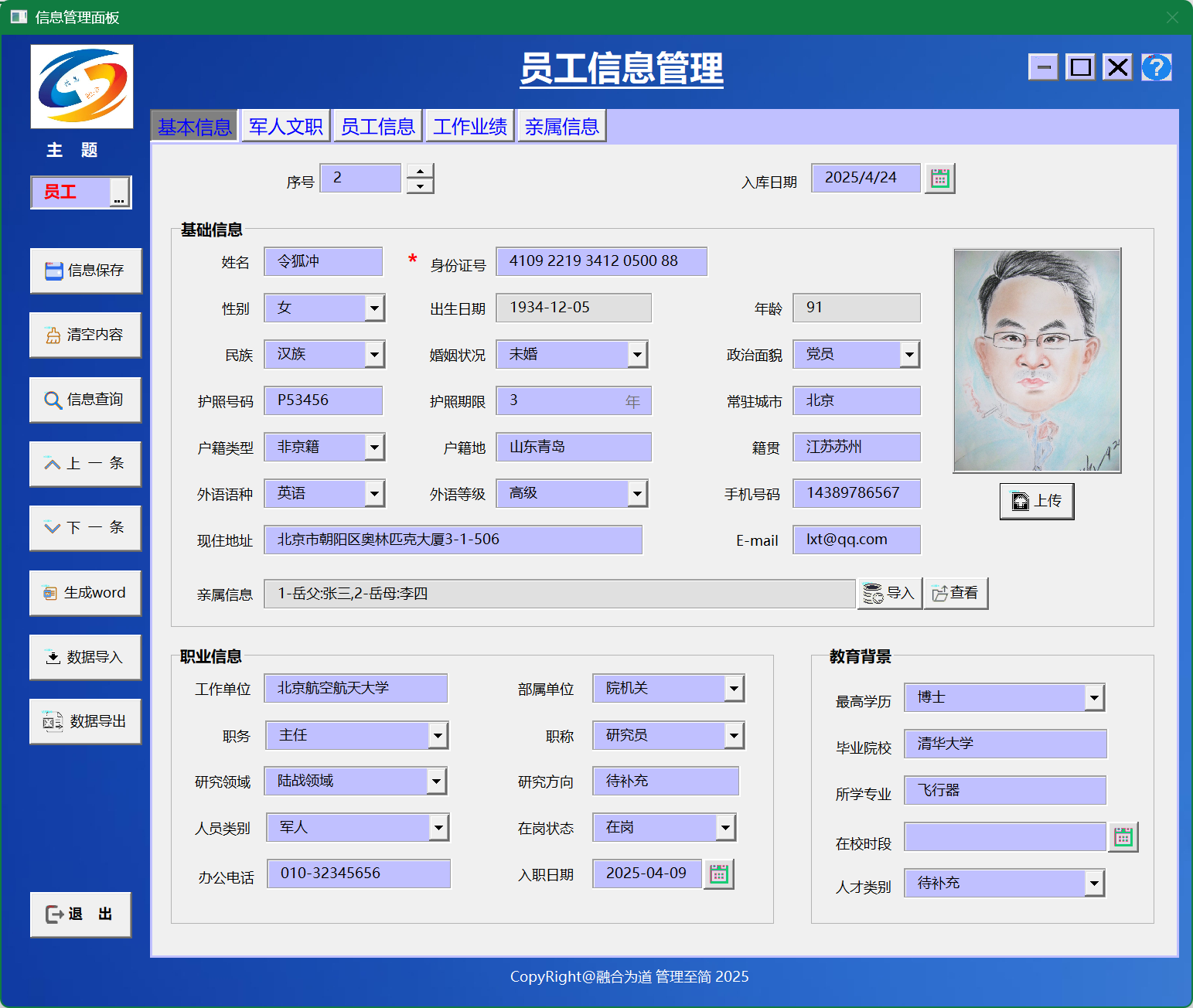The width and height of the screenshot is (1193, 1008).
Task: Switch to the 亲属信息 tab
Action: 562,126
